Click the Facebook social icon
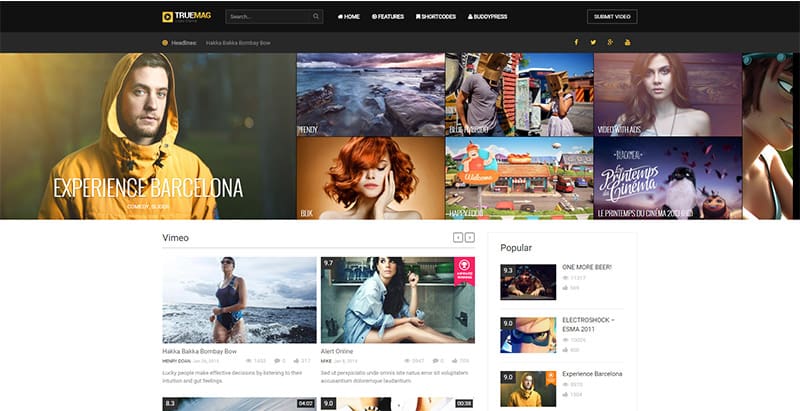800x411 pixels. pyautogui.click(x=576, y=42)
